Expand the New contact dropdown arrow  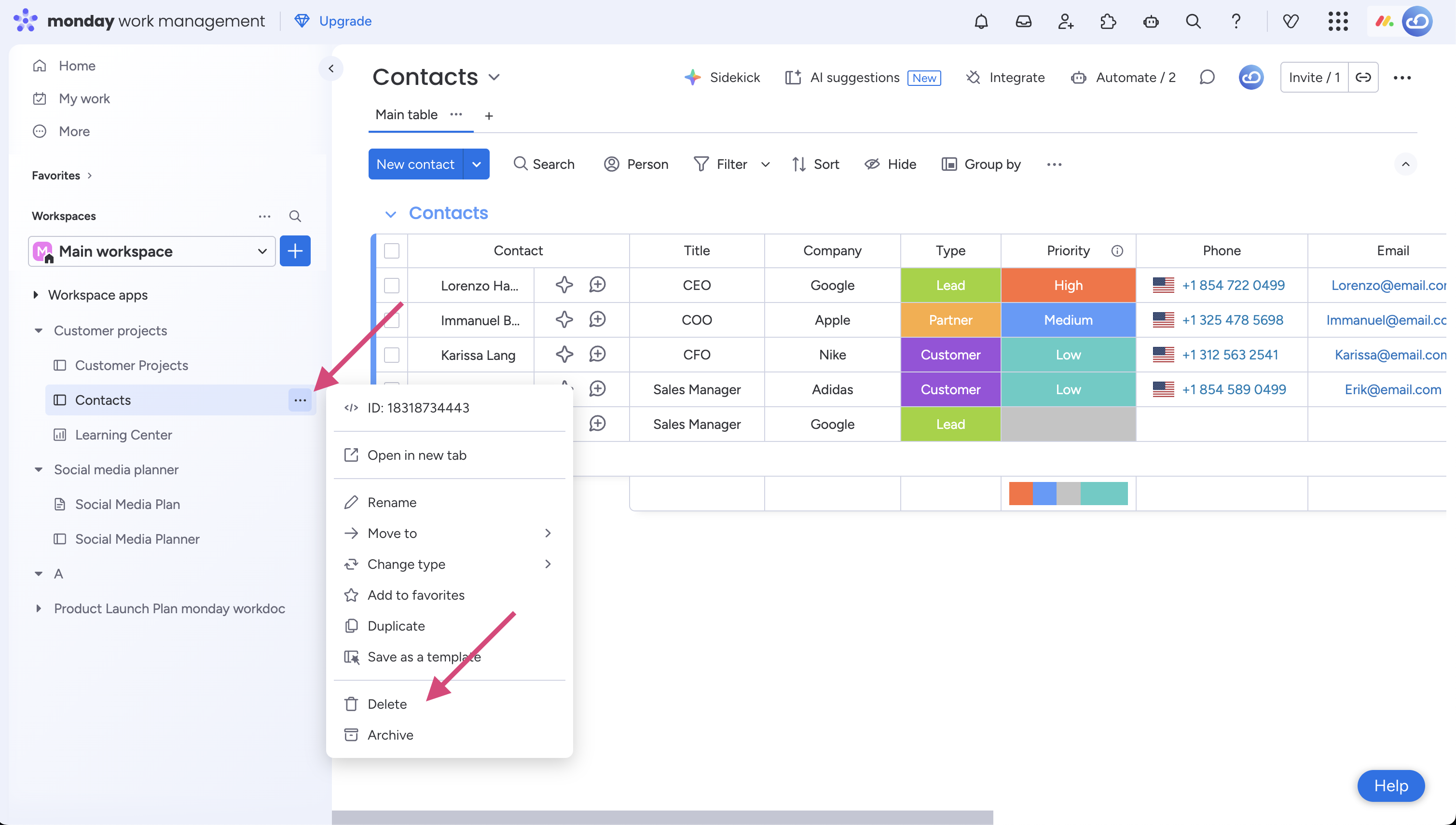(477, 165)
